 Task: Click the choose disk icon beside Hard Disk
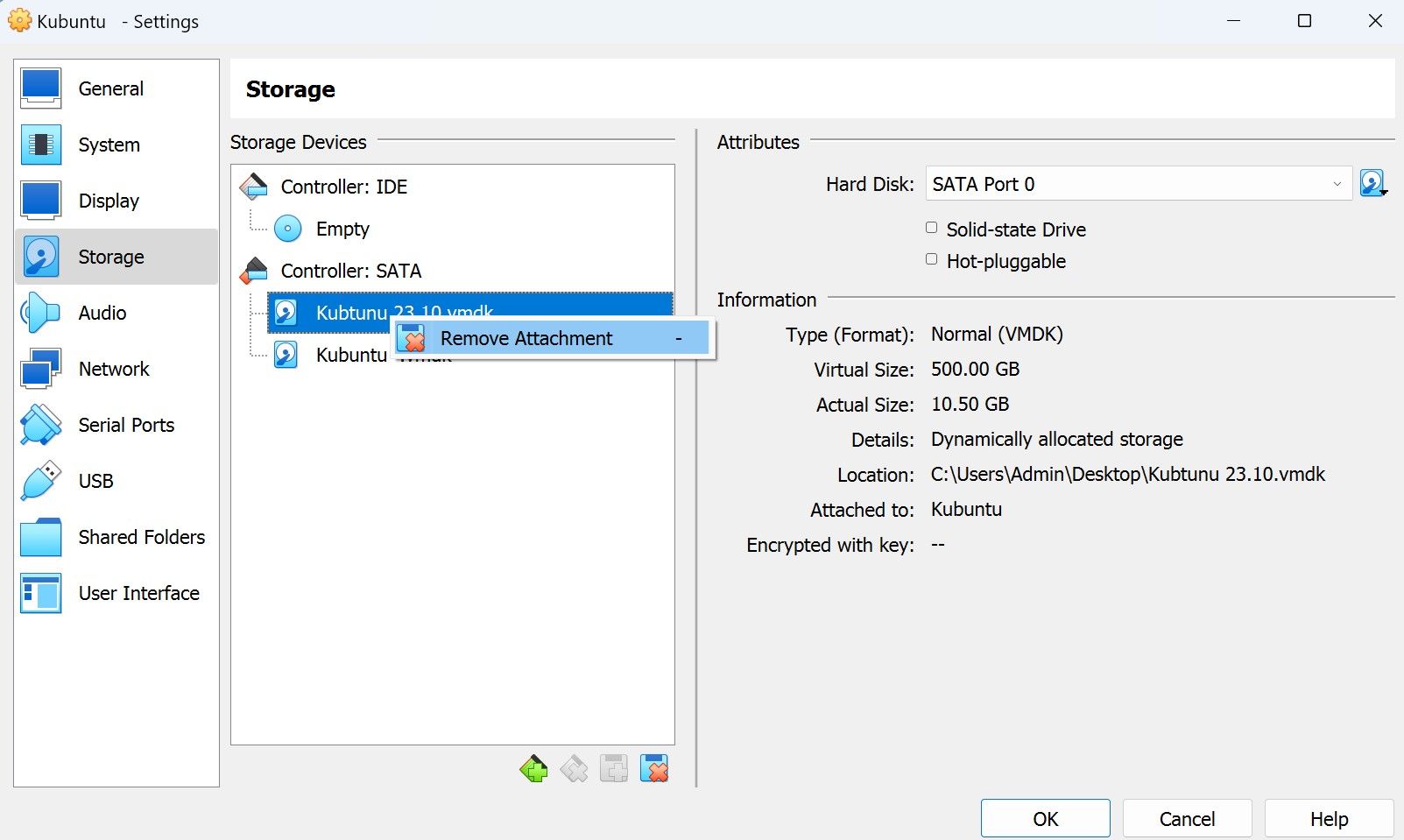click(x=1372, y=184)
